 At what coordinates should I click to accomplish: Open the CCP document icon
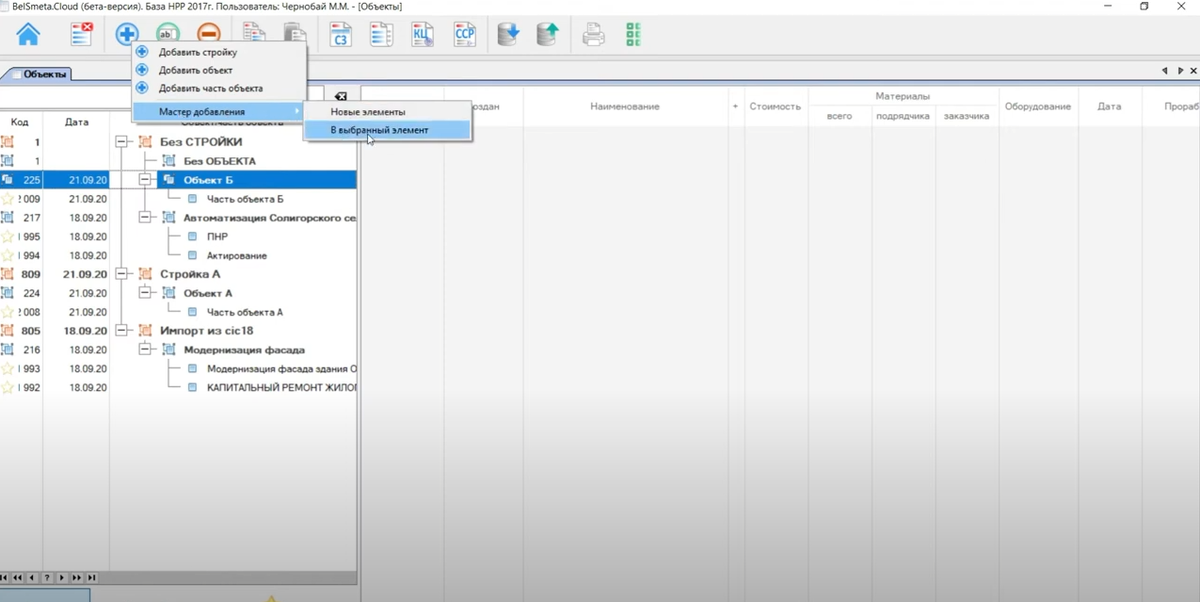[464, 35]
